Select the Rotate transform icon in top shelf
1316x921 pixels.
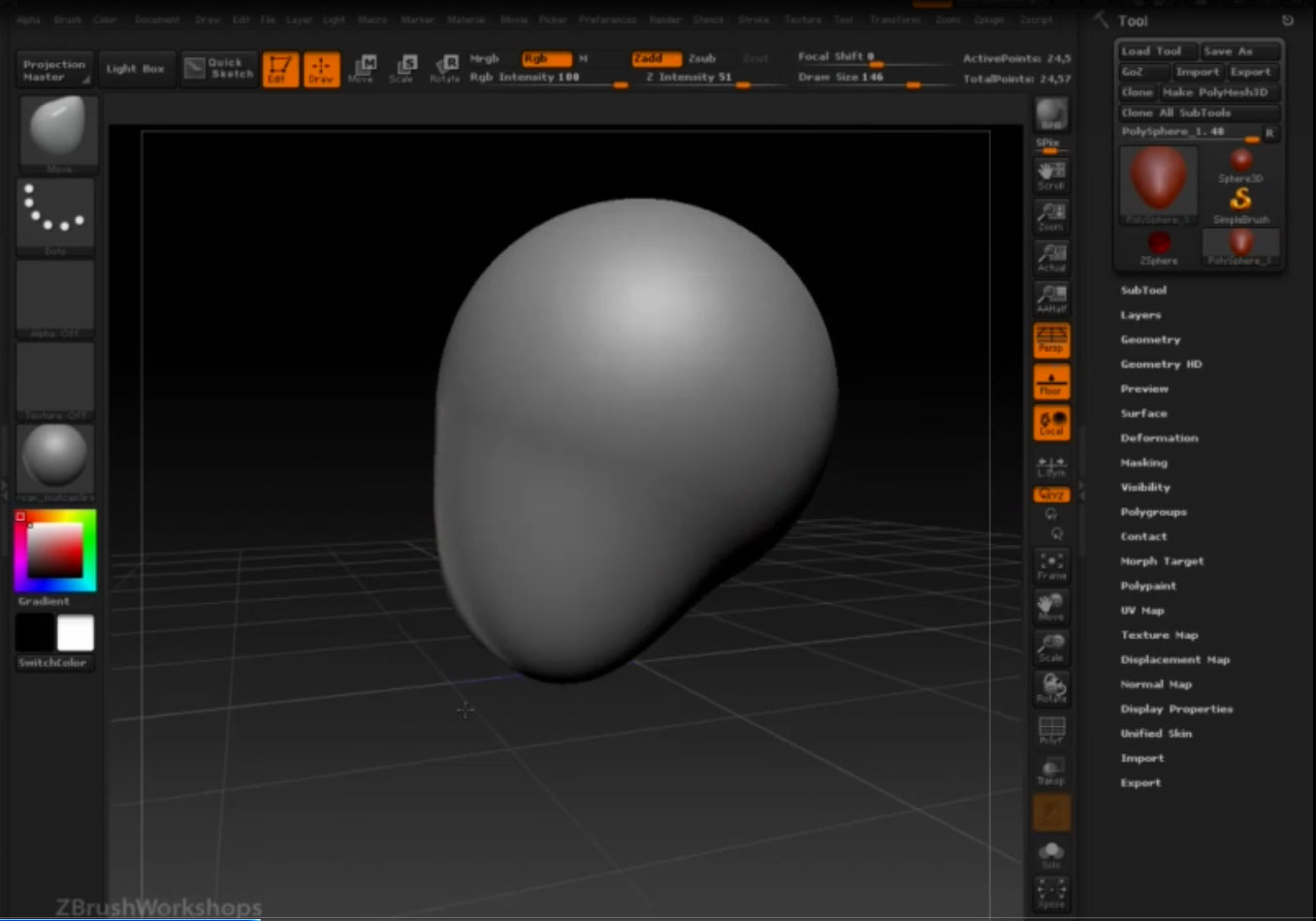445,69
